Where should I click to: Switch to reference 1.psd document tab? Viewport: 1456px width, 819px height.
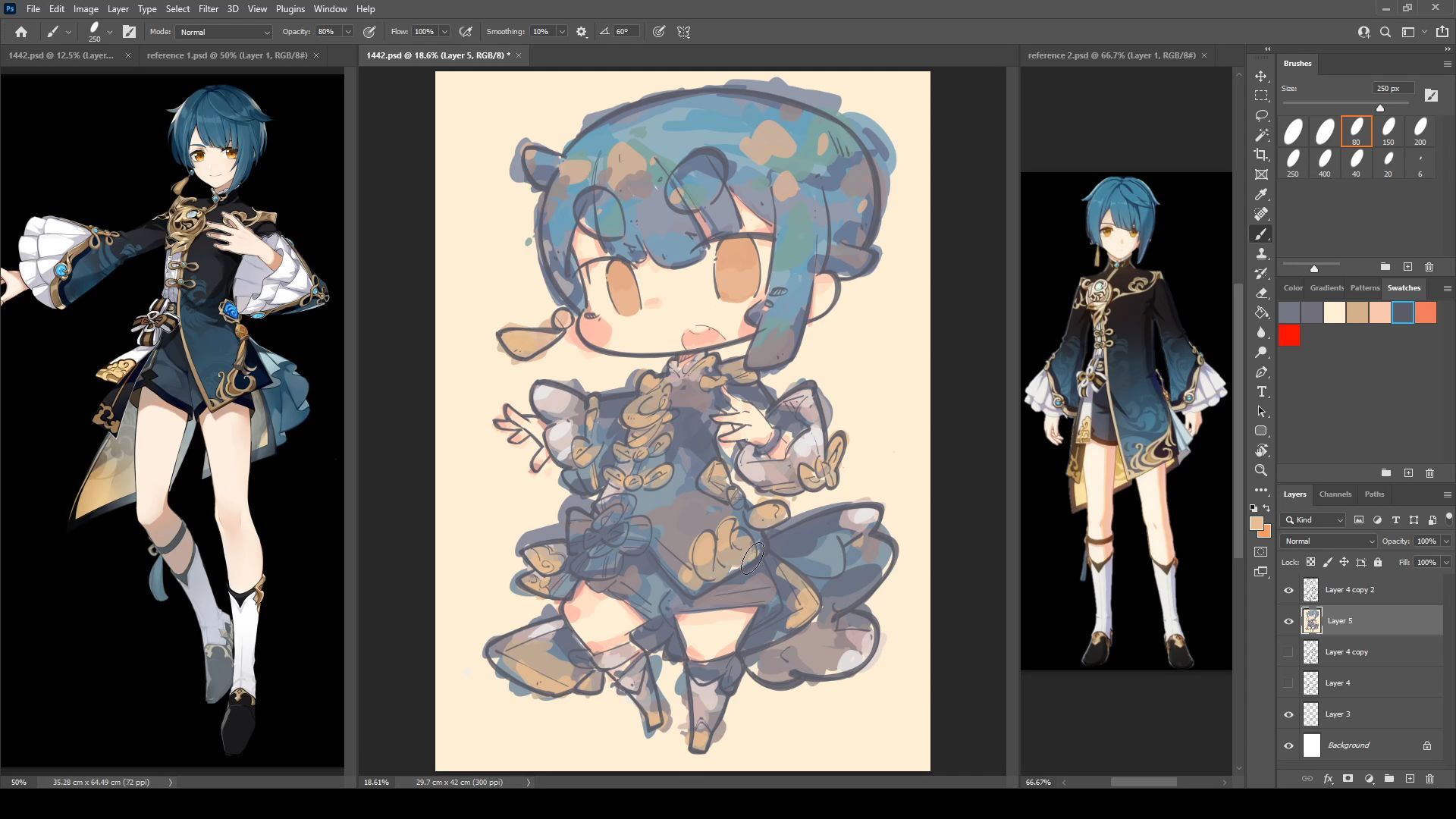click(x=227, y=55)
